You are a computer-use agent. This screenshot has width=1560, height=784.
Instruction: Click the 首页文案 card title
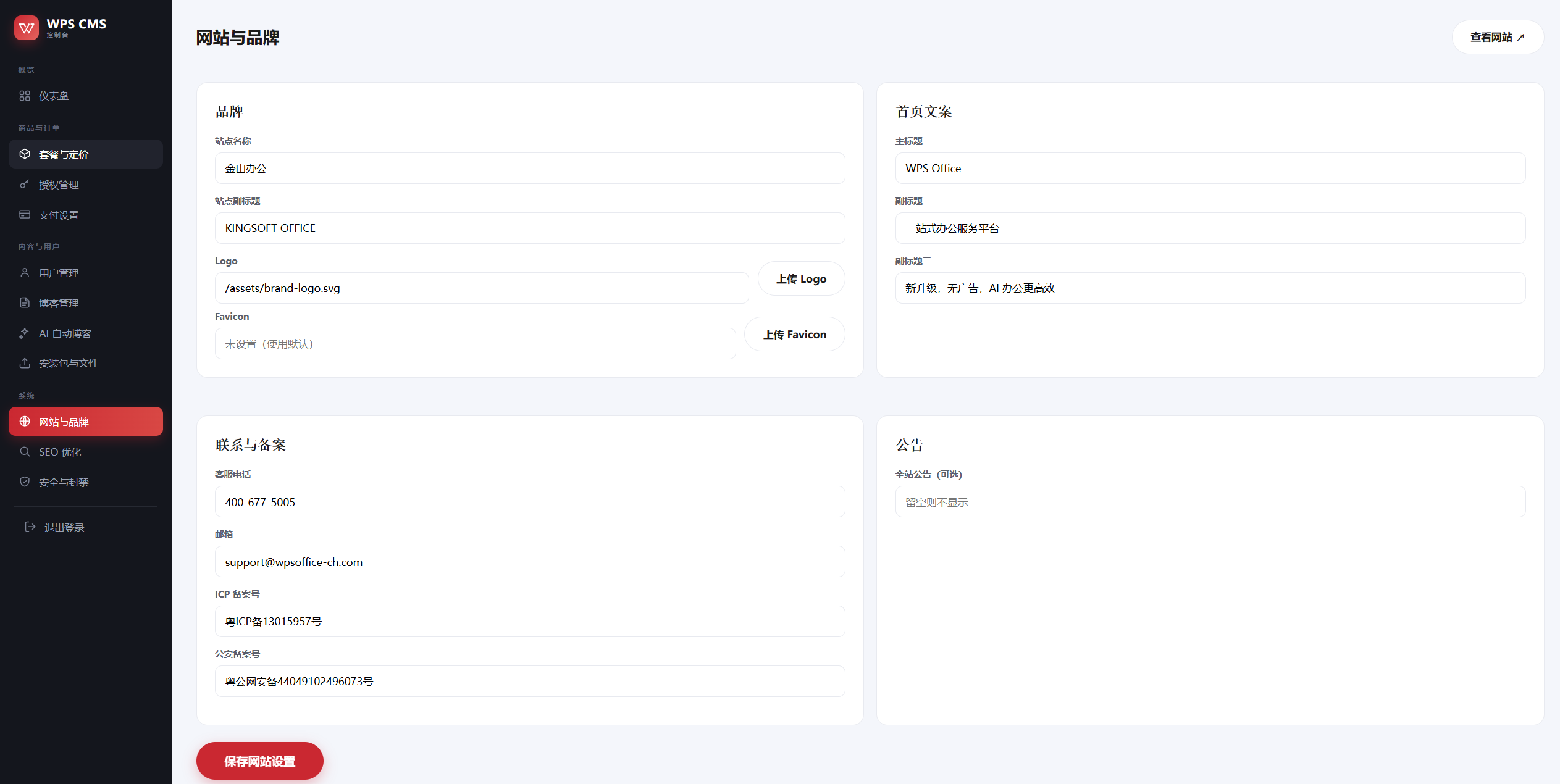pyautogui.click(x=924, y=112)
